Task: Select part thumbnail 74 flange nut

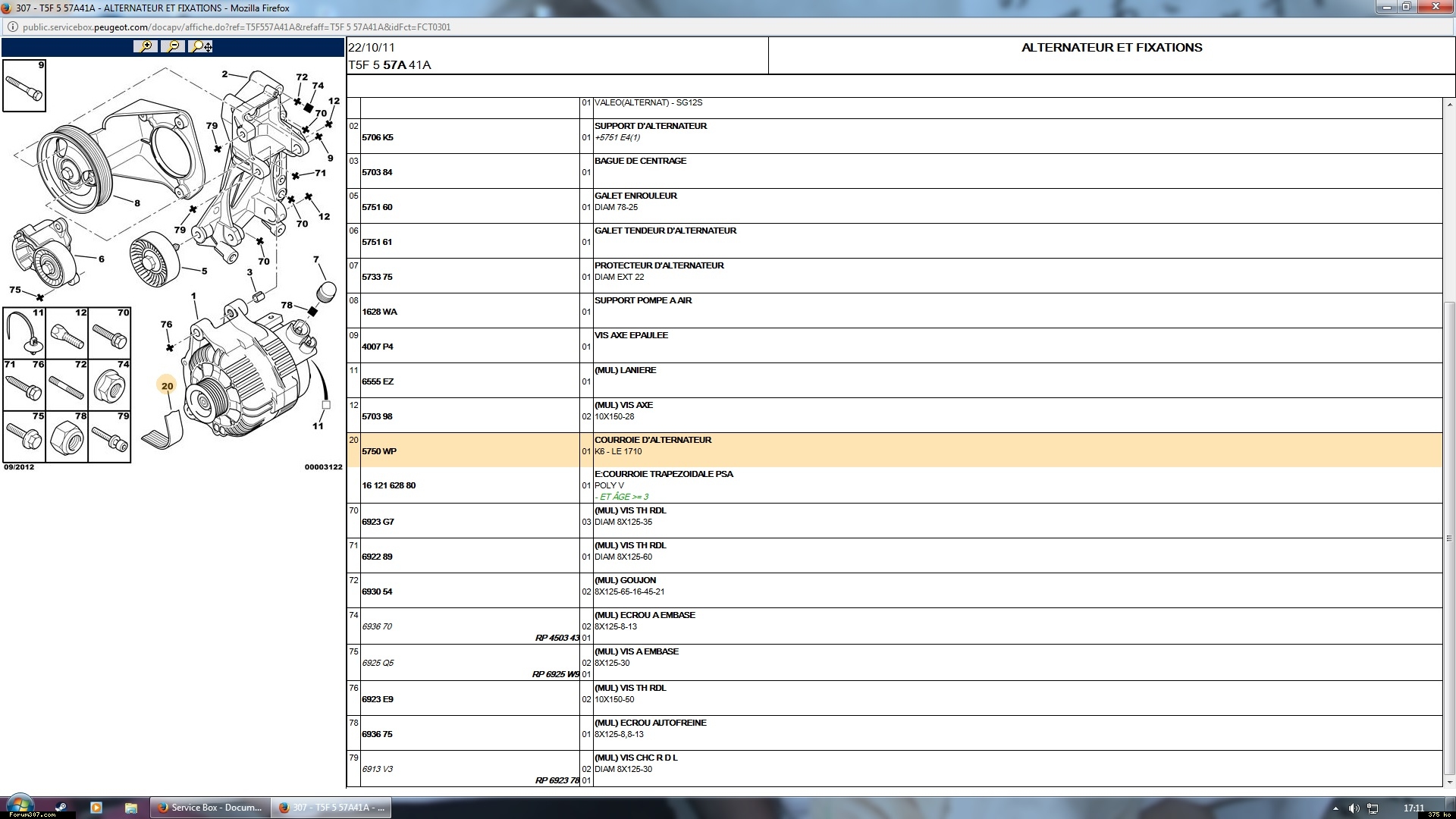Action: coord(109,385)
